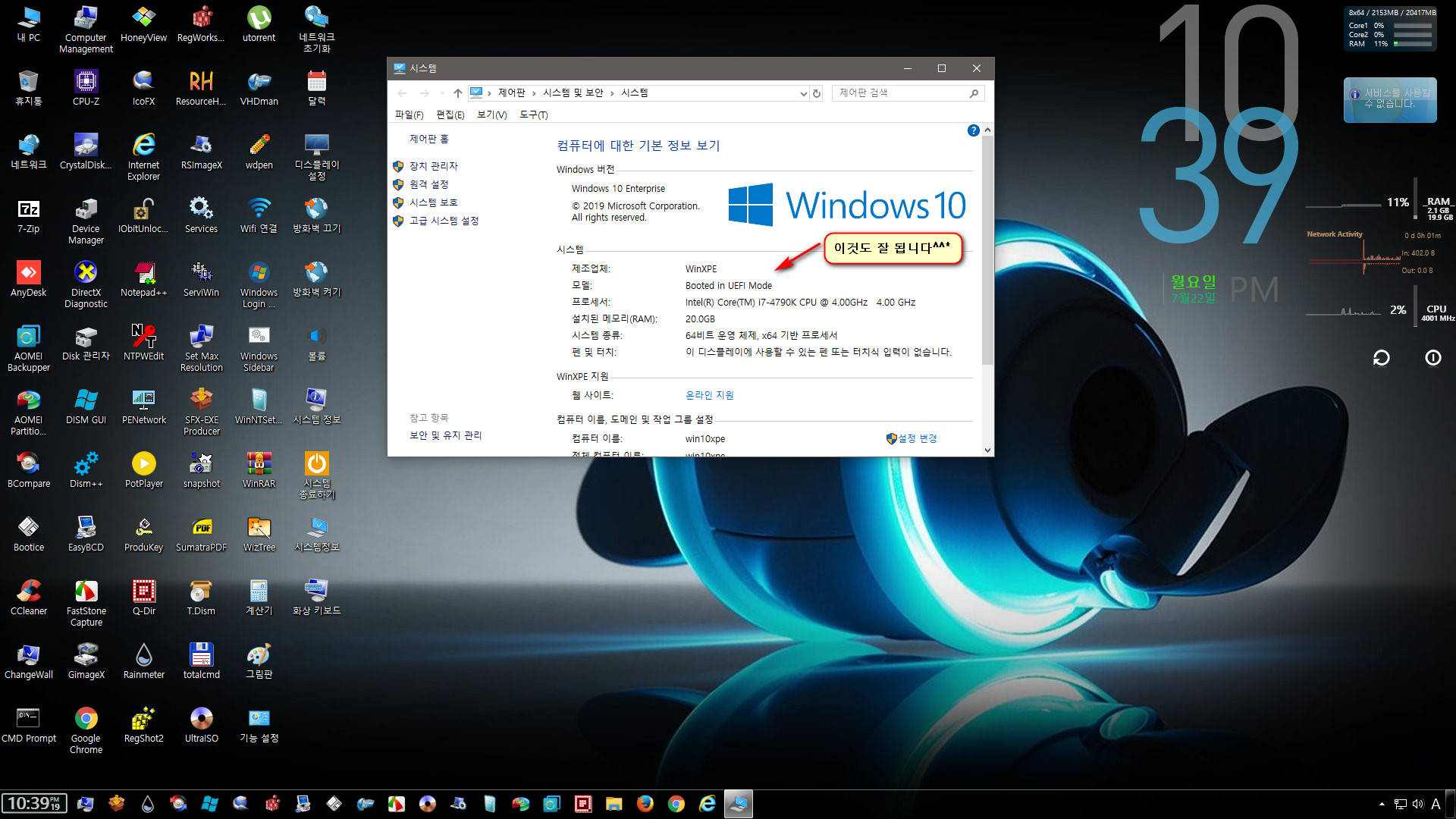Click the Firefox icon in the taskbar
This screenshot has height=819, width=1456.
pos(645,804)
